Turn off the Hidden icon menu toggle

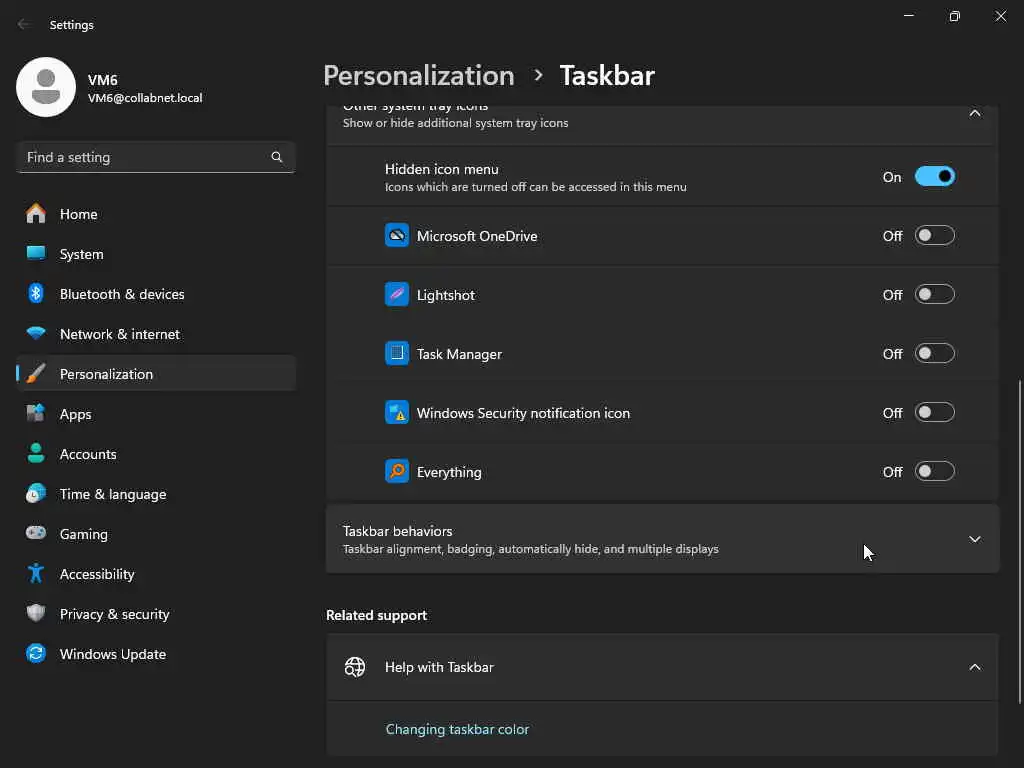[934, 177]
